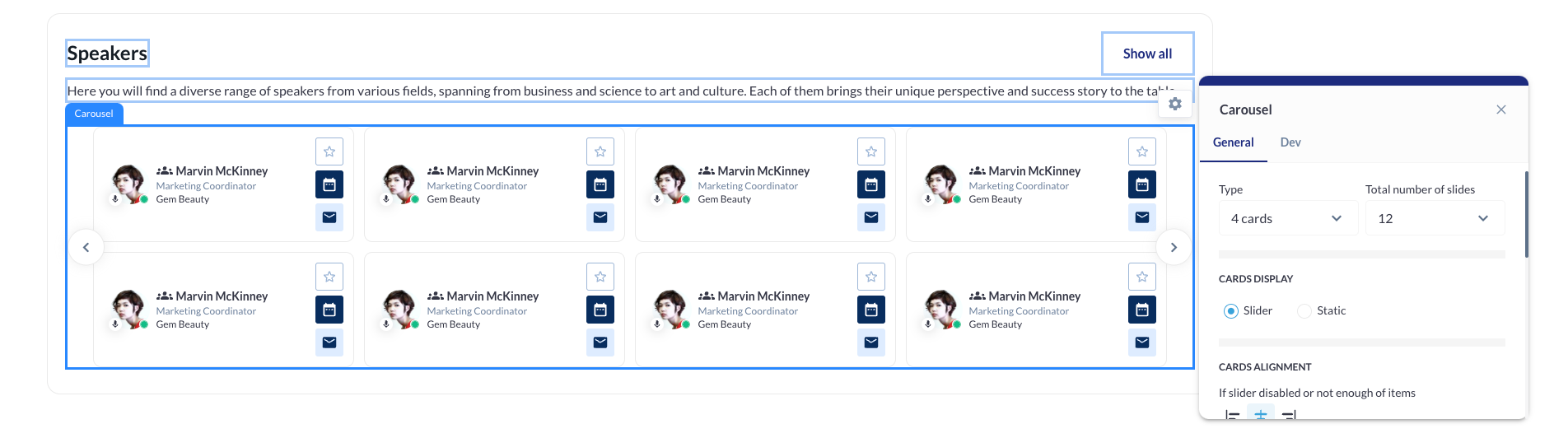Click mail icon on fourth top-row speaker card
This screenshot has height=438, width=1568.
(x=1142, y=217)
